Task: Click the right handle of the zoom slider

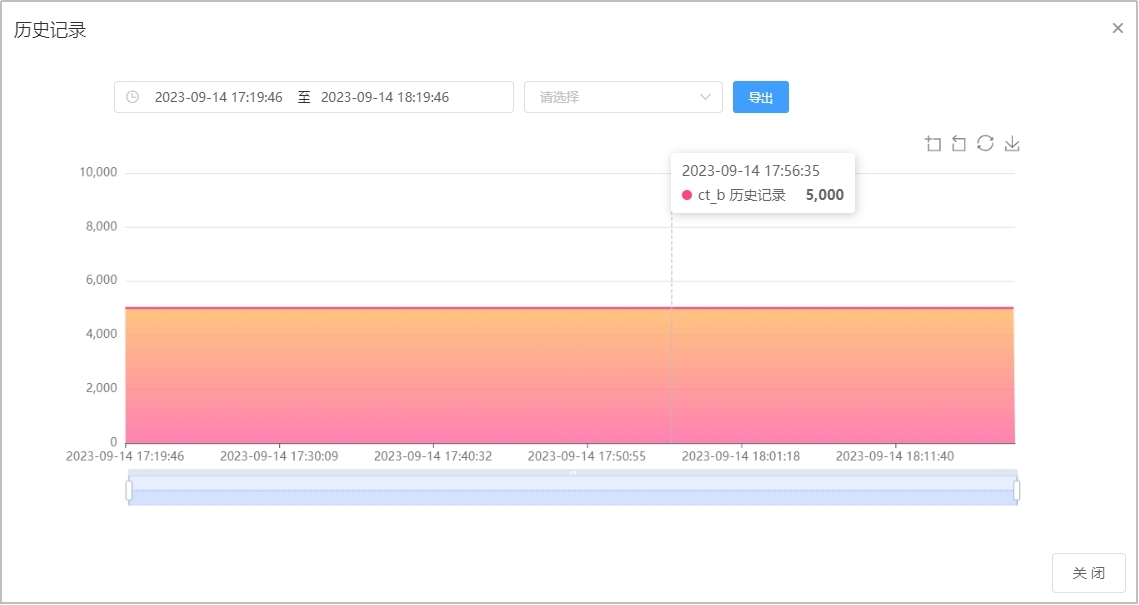Action: click(1017, 490)
